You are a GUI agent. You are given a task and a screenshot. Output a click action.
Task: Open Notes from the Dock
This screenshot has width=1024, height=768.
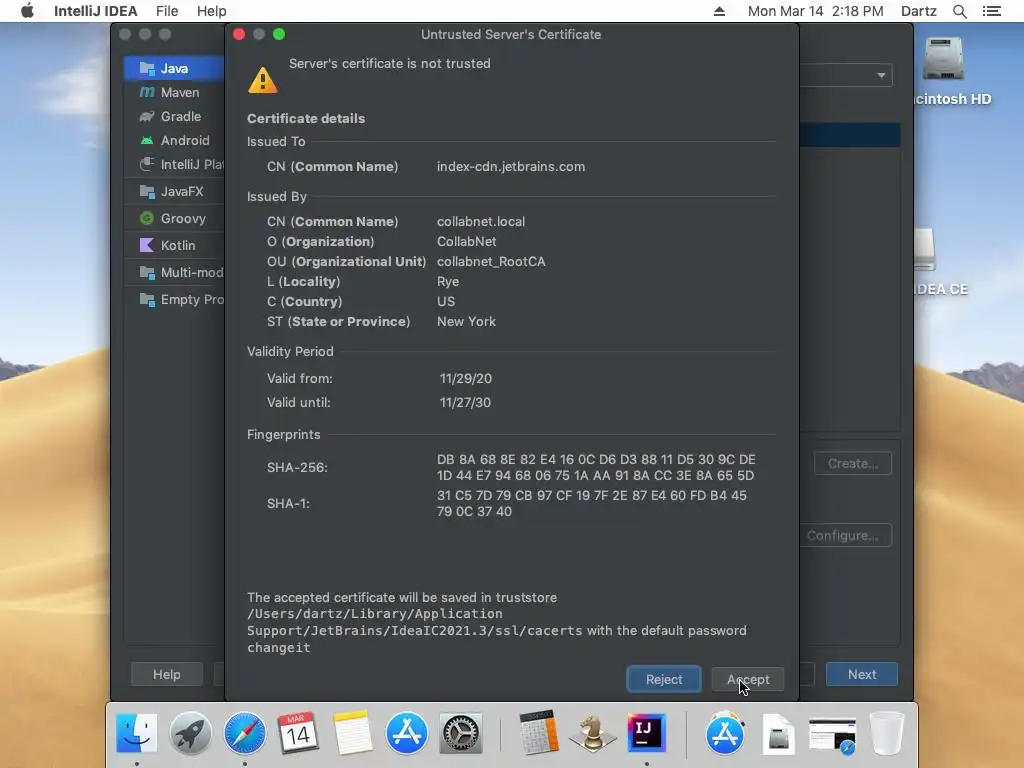pos(353,733)
